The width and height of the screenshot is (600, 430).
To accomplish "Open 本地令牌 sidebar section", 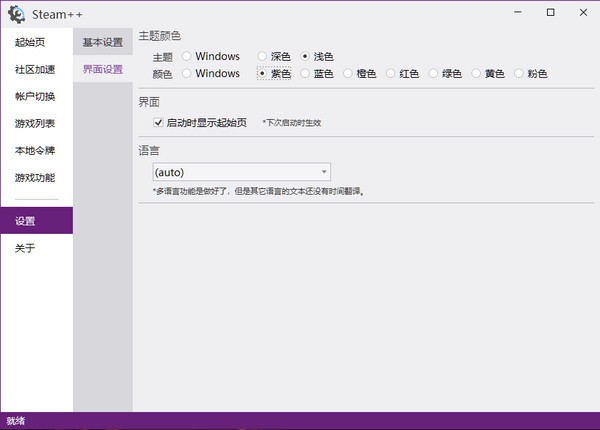I will [x=35, y=151].
